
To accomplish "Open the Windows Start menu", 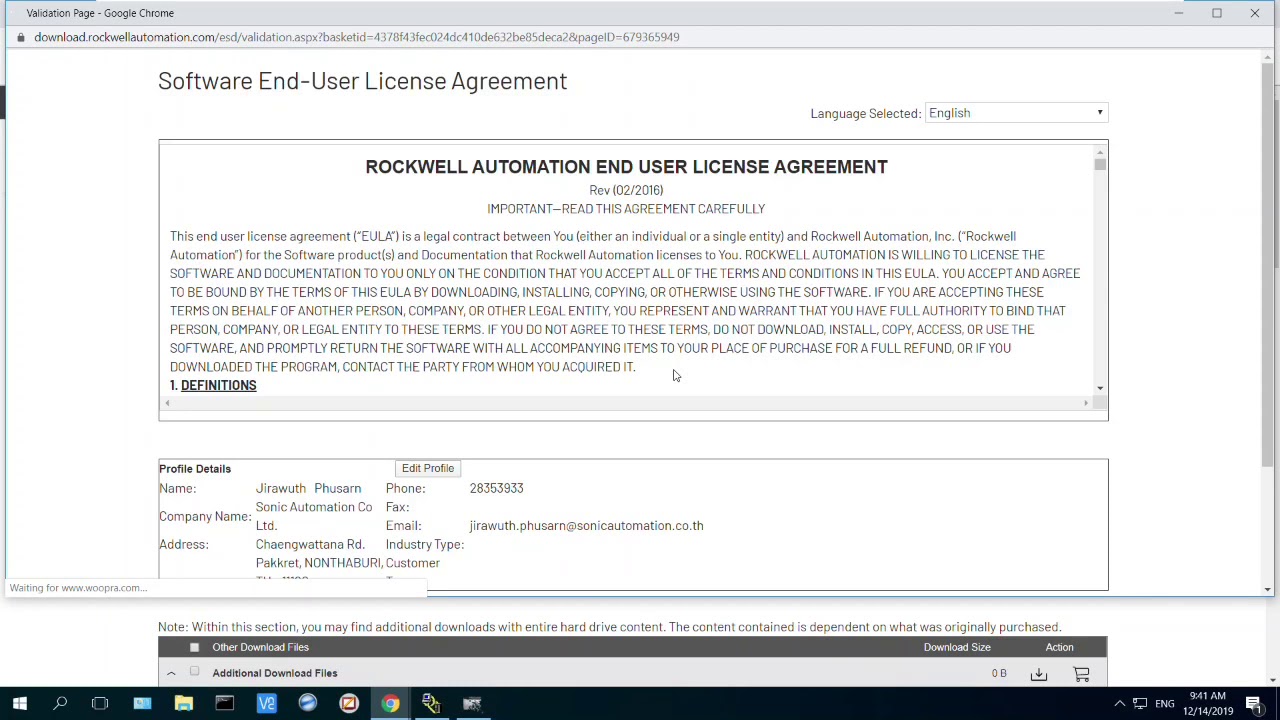I will point(19,703).
